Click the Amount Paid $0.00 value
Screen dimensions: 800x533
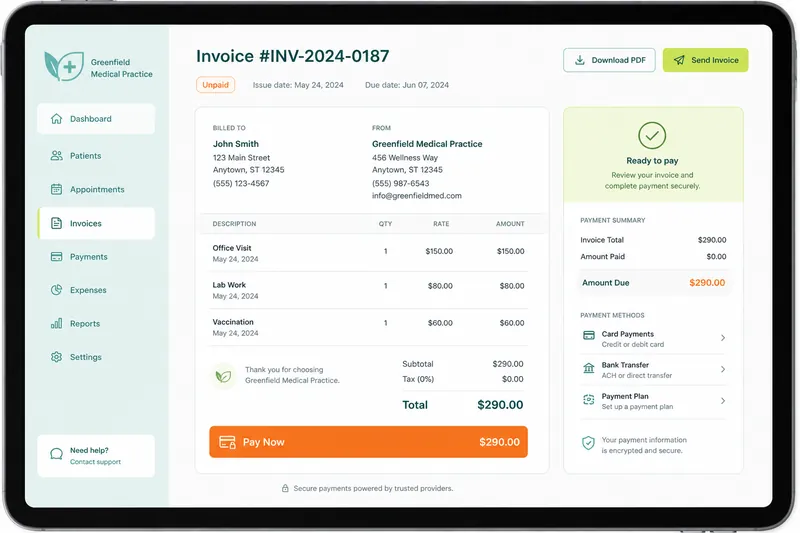[x=716, y=257]
